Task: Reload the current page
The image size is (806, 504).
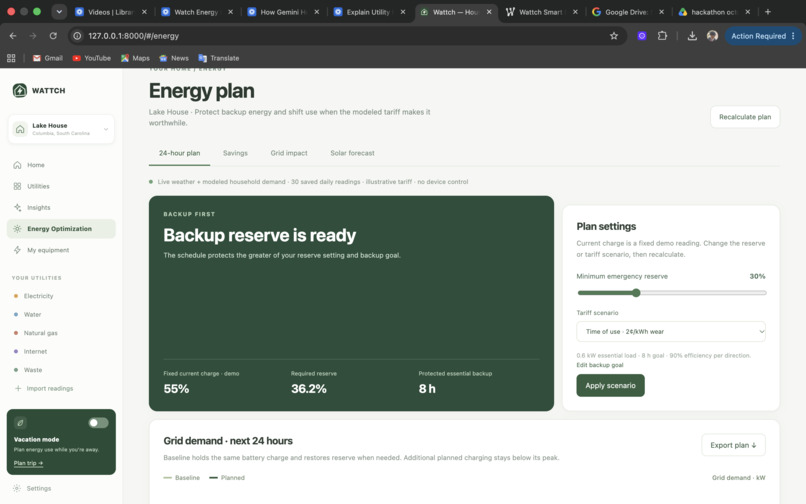Action: [x=53, y=36]
